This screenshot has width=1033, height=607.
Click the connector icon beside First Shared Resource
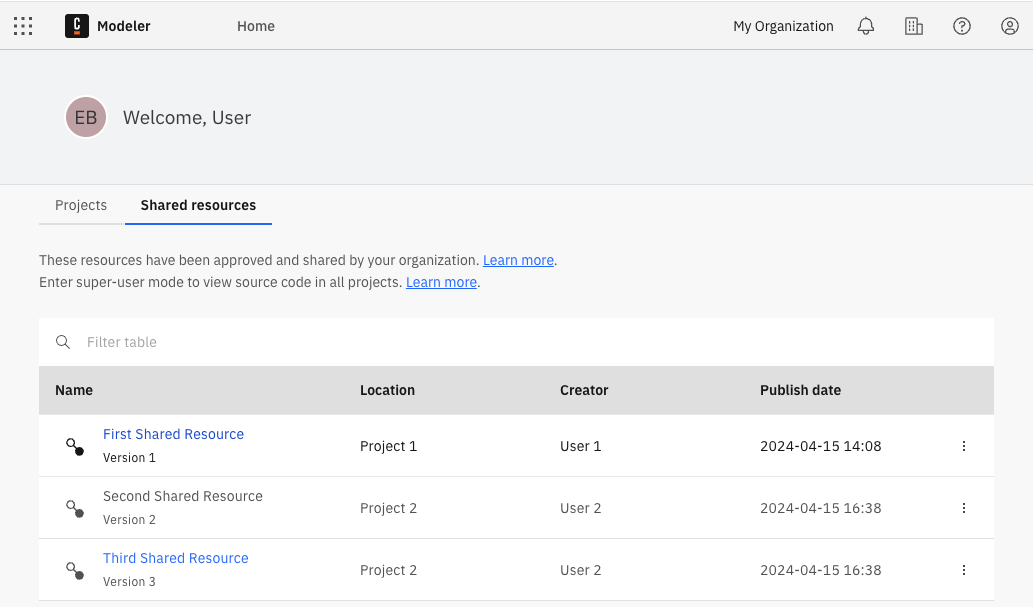74,446
